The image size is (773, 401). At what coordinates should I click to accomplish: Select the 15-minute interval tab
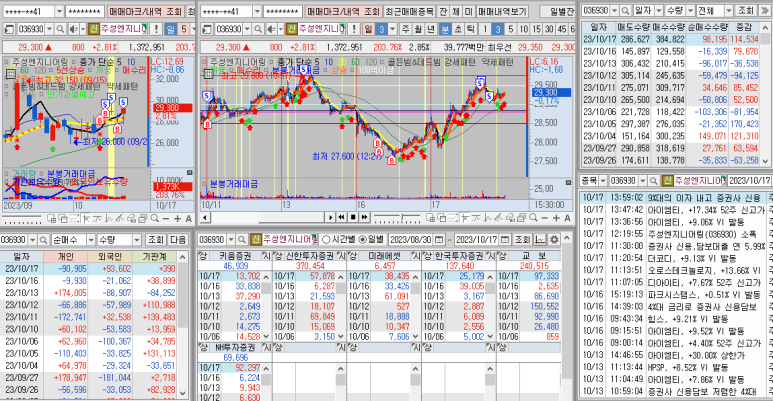click(x=536, y=30)
